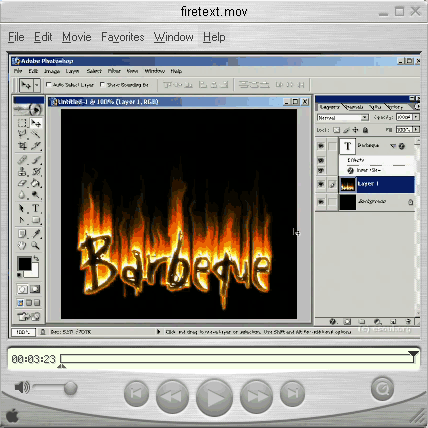This screenshot has width=428, height=428.
Task: Select the Rectangle shape tool
Action: pos(35,220)
